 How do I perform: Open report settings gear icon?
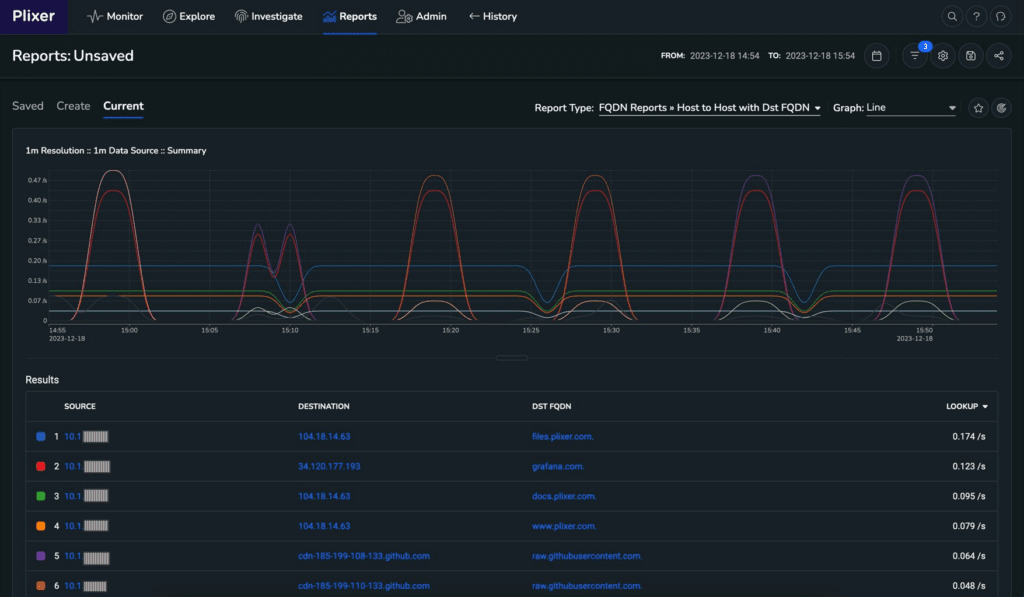tap(942, 56)
